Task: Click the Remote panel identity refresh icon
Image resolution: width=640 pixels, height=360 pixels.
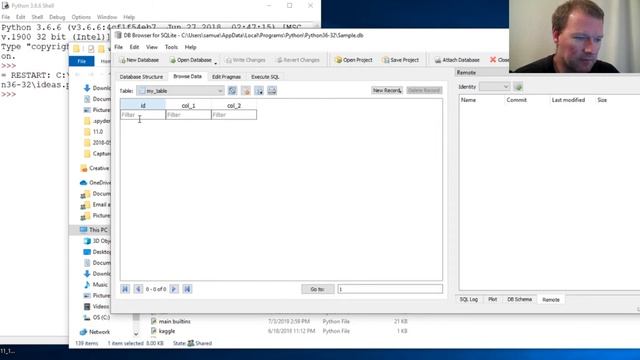Action: (x=518, y=87)
